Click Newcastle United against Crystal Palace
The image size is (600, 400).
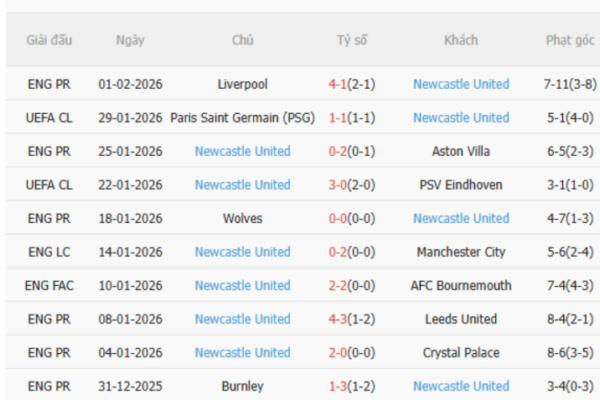pos(242,352)
